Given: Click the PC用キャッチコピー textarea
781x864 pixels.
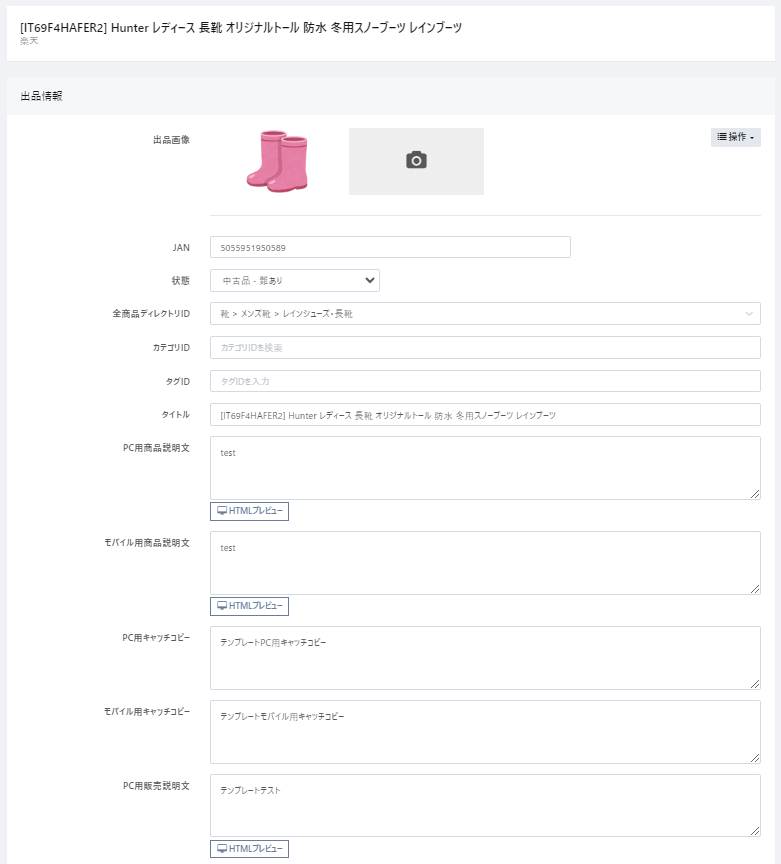Looking at the screenshot, I should pyautogui.click(x=485, y=658).
